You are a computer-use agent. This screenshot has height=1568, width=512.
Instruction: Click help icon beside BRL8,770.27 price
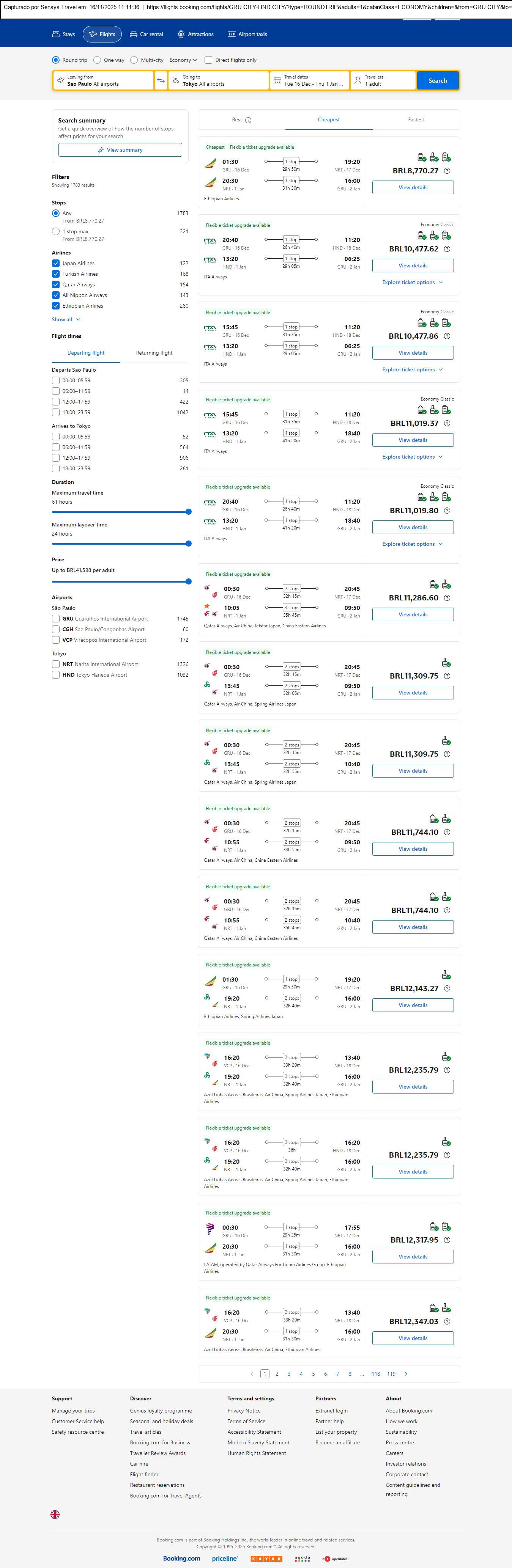447,171
